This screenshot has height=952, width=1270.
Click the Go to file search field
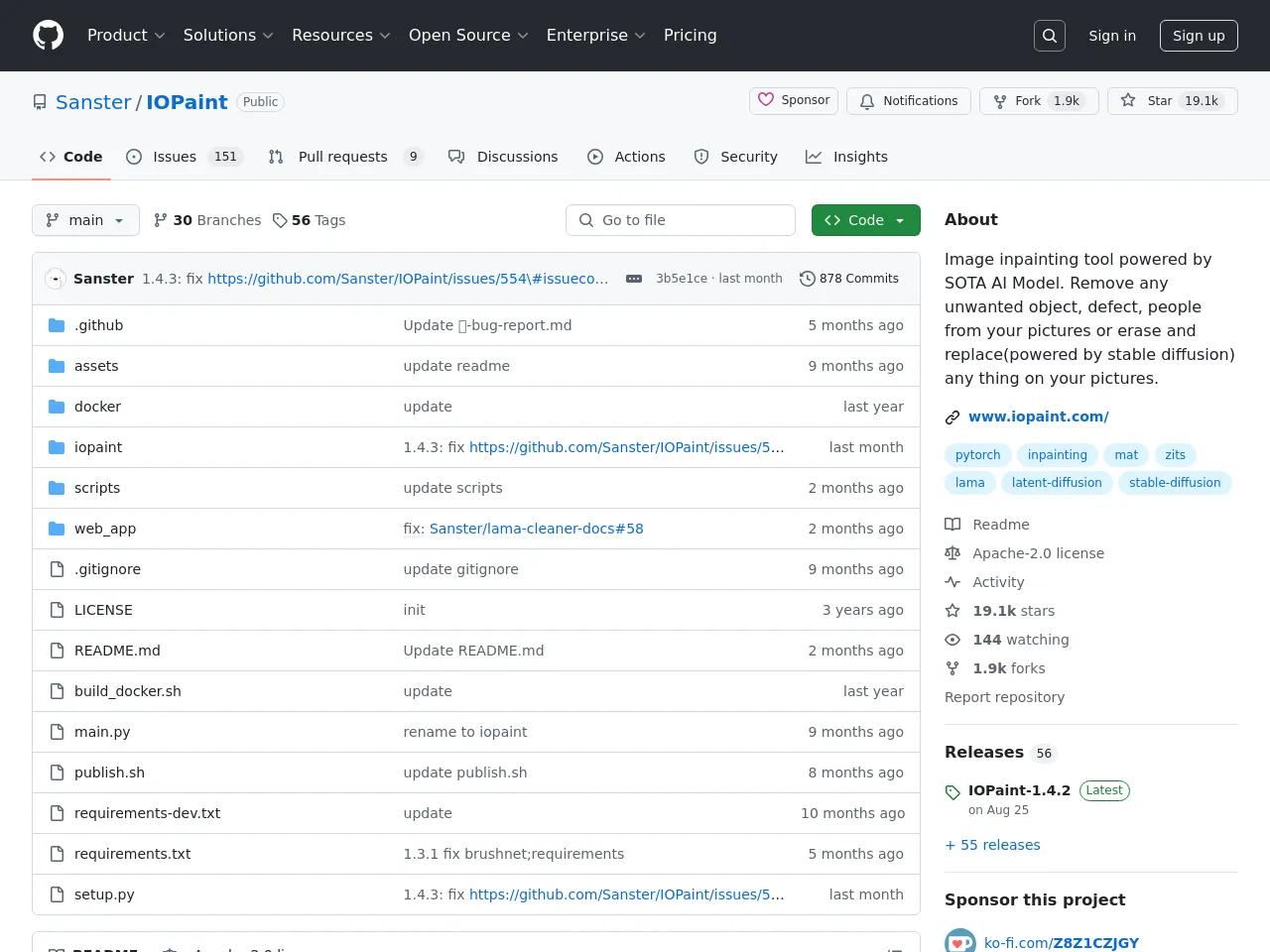[x=681, y=220]
